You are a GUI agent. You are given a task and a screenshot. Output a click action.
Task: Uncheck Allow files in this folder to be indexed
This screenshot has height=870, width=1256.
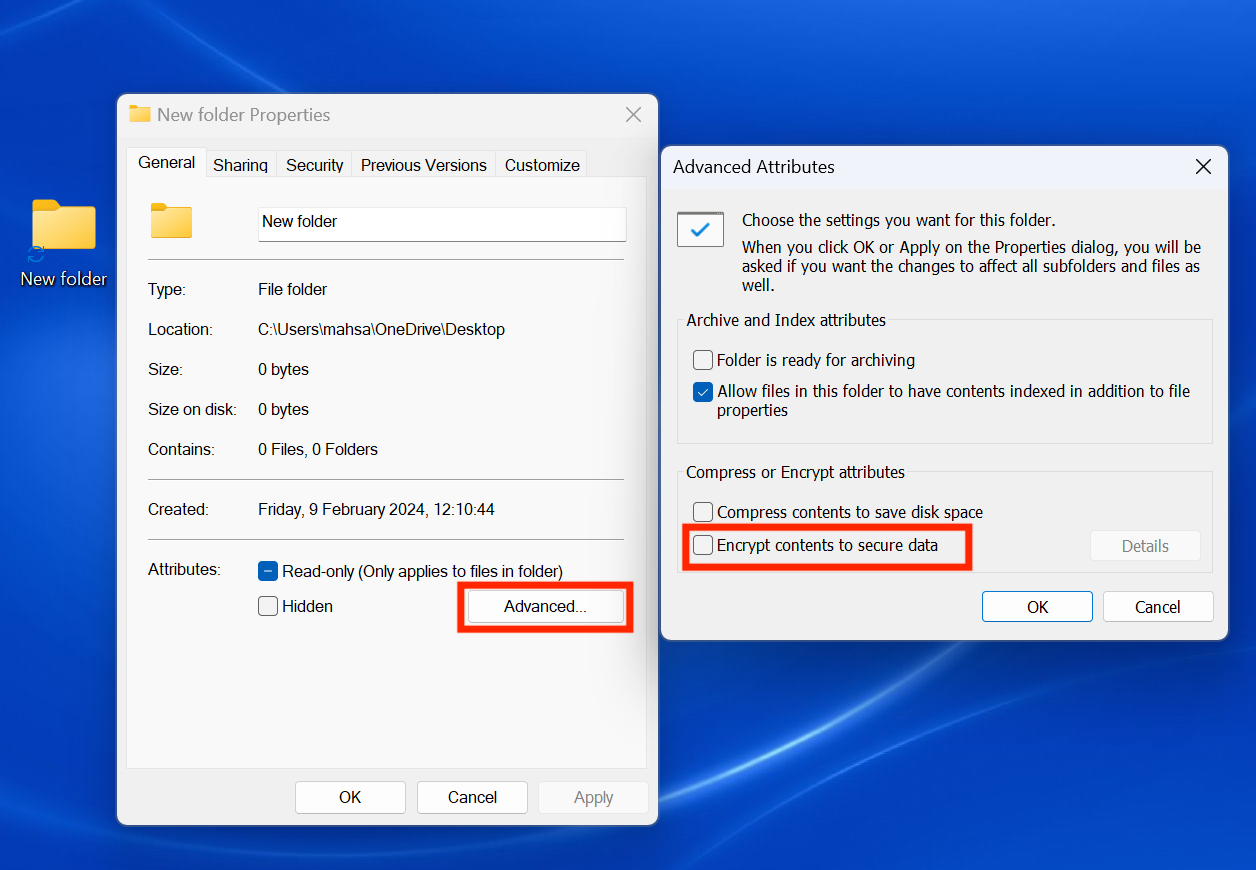pyautogui.click(x=703, y=391)
